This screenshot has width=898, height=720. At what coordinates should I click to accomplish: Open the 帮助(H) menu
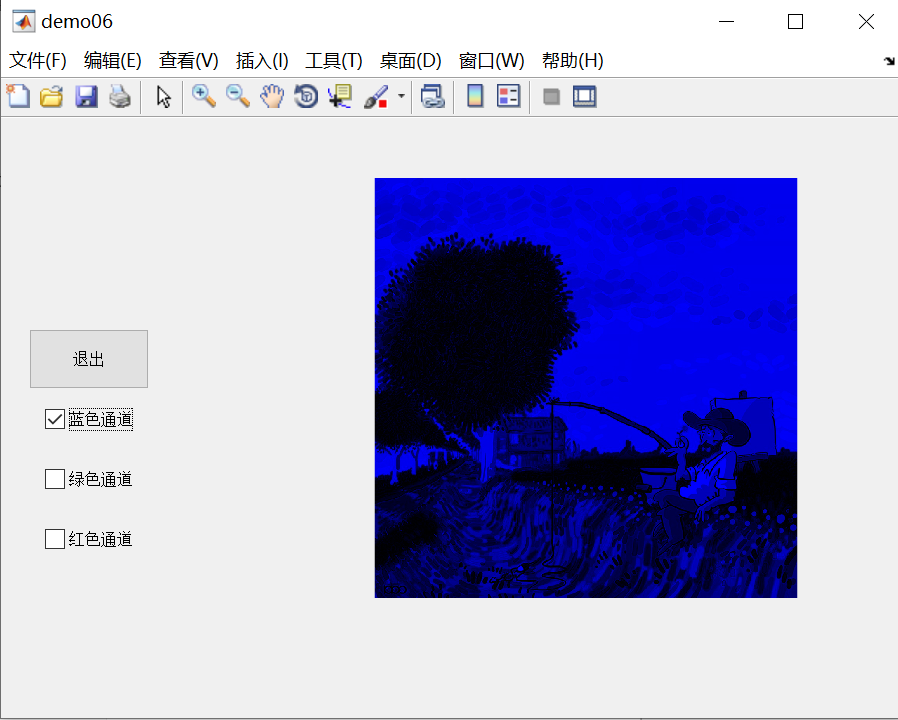pos(573,60)
